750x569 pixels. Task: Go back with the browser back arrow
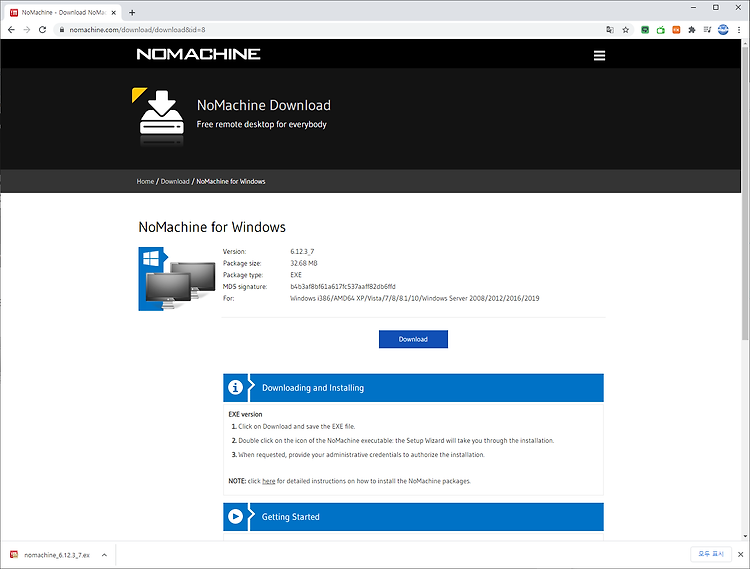pyautogui.click(x=11, y=30)
